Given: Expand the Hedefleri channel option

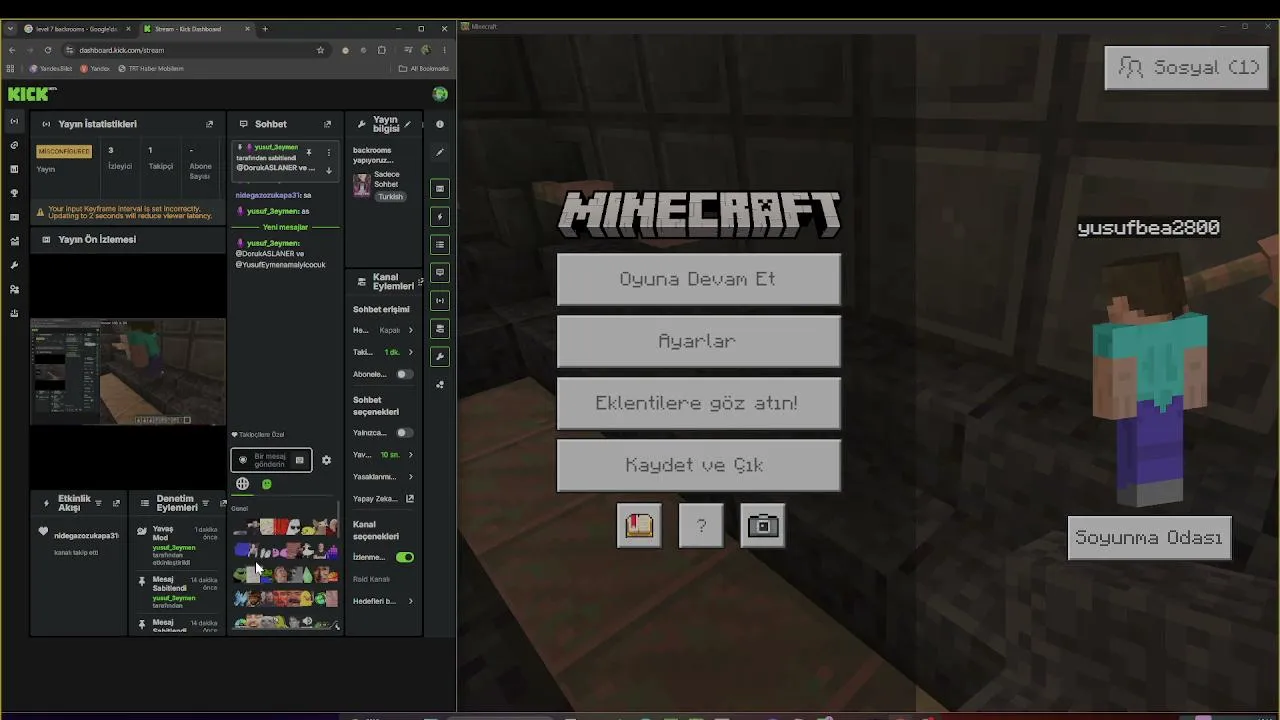Looking at the screenshot, I should pos(410,601).
